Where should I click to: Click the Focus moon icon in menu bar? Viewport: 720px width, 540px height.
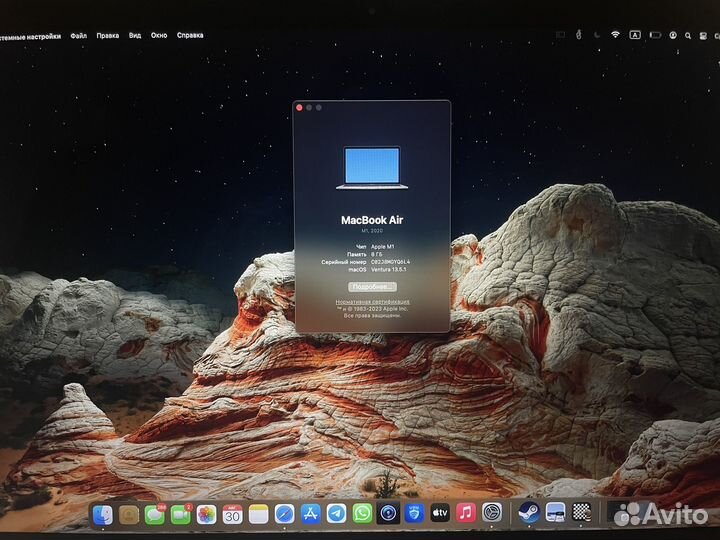tap(597, 35)
